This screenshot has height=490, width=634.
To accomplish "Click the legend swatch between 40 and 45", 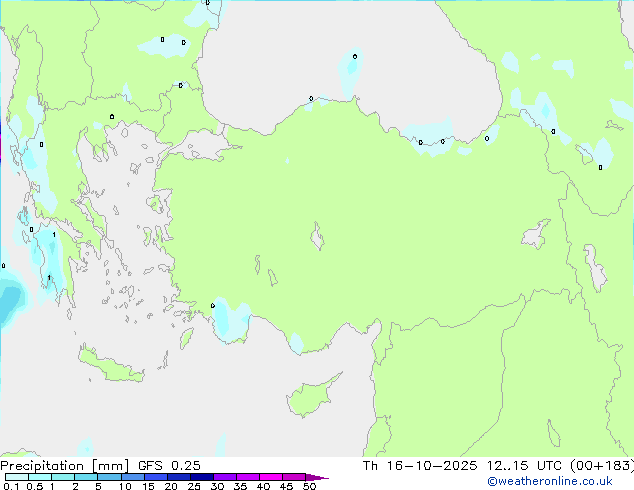I will pos(271,477).
